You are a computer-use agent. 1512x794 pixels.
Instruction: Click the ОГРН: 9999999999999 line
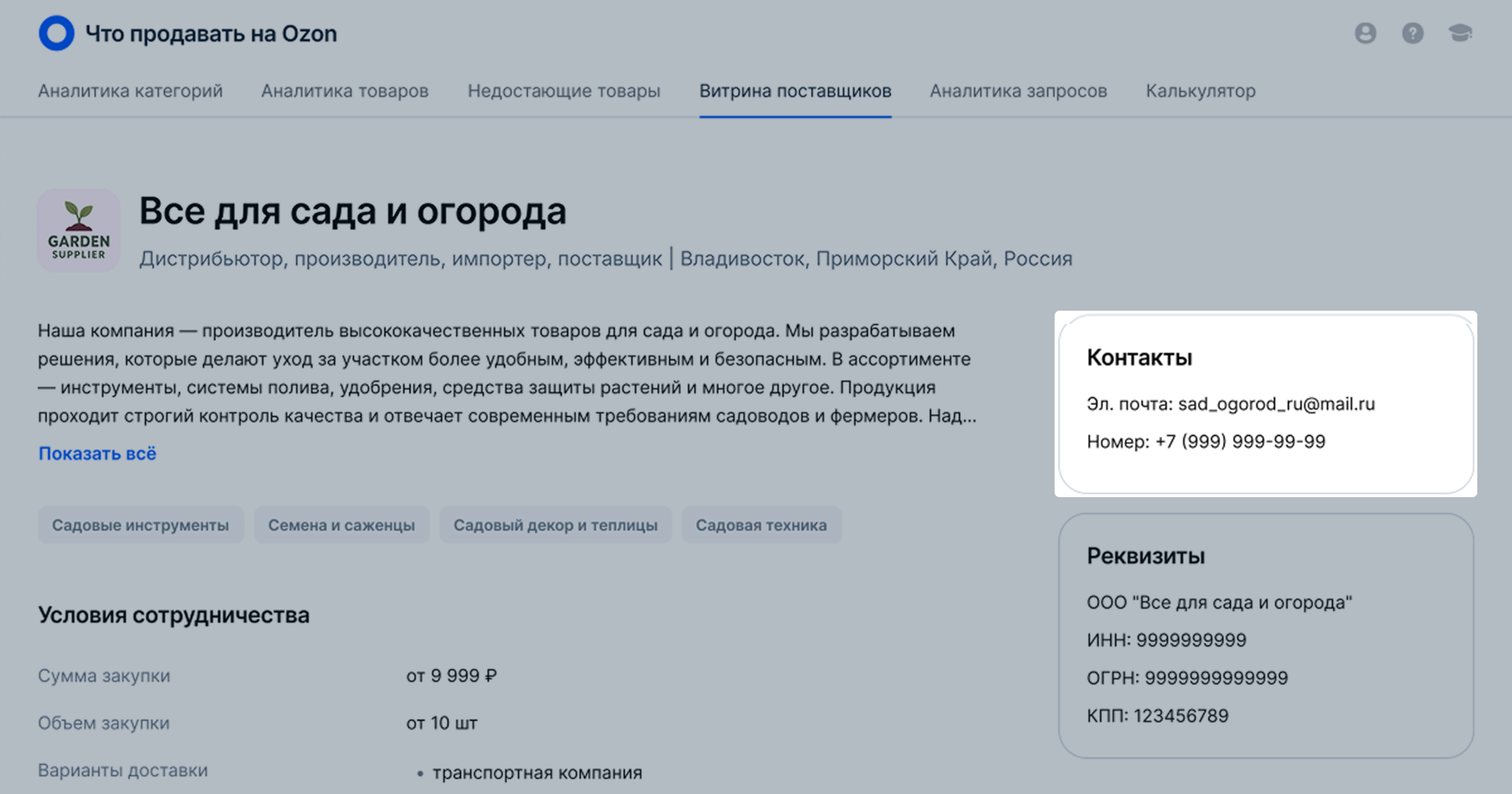[1187, 678]
